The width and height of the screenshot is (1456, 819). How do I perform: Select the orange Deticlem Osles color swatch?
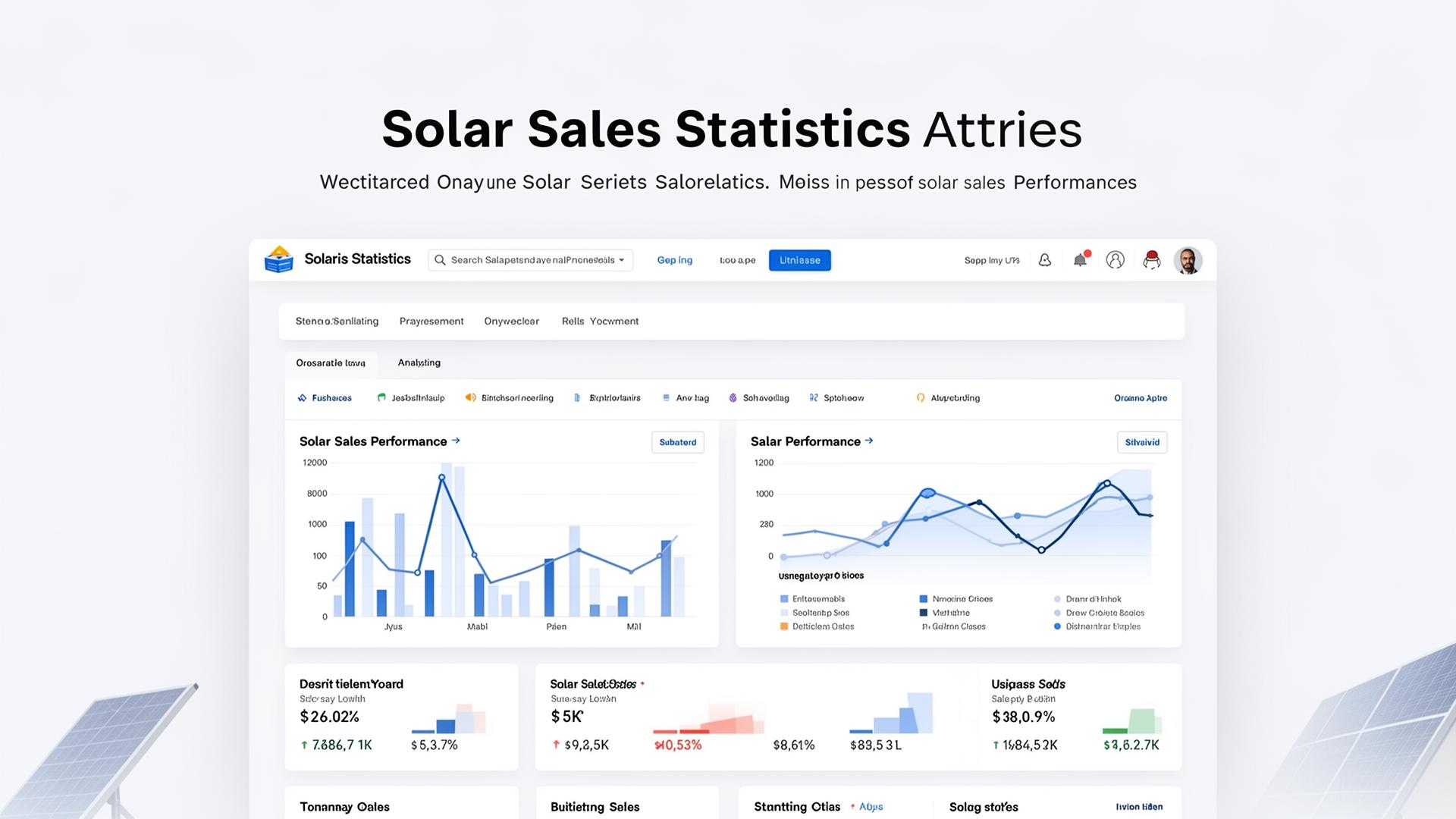(x=783, y=626)
